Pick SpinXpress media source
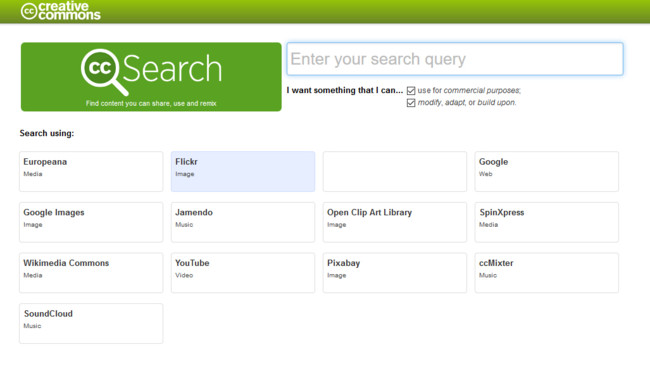The image size is (650, 366). 547,222
